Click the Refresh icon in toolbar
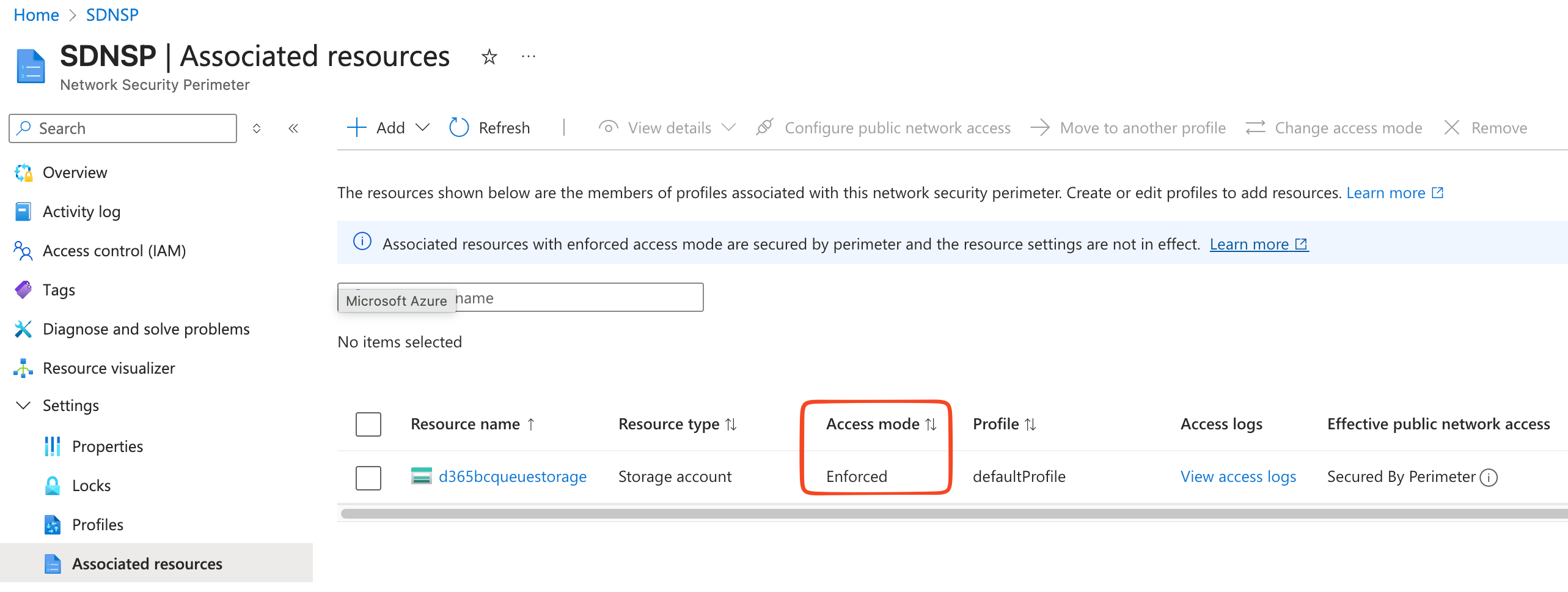Image resolution: width=1568 pixels, height=592 pixels. pyautogui.click(x=459, y=128)
